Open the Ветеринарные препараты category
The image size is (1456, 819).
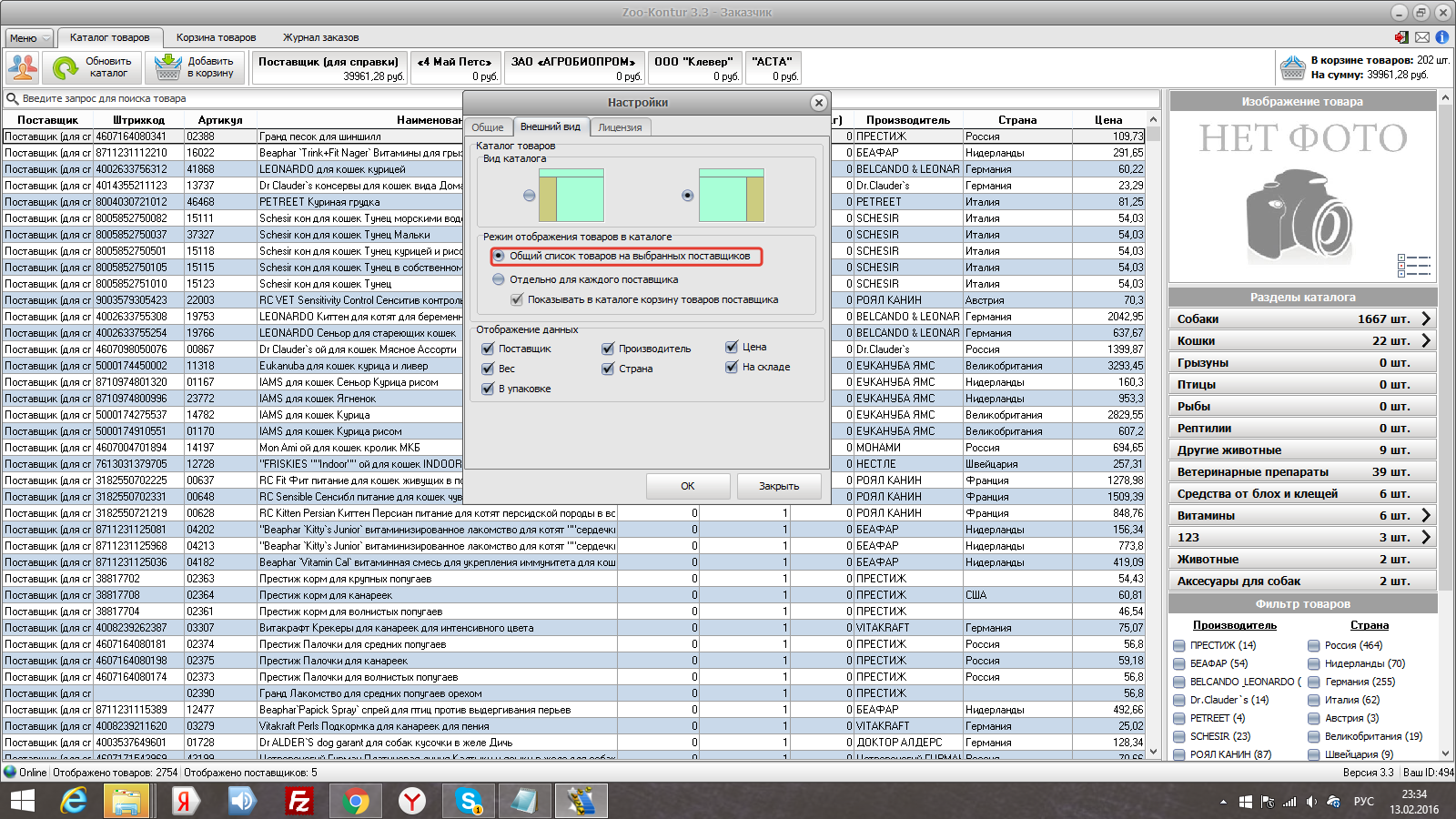(x=1303, y=471)
